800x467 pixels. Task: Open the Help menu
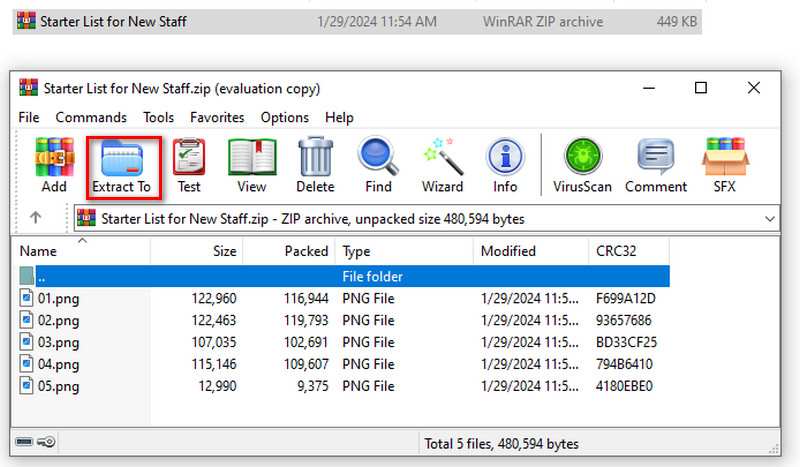(x=339, y=117)
